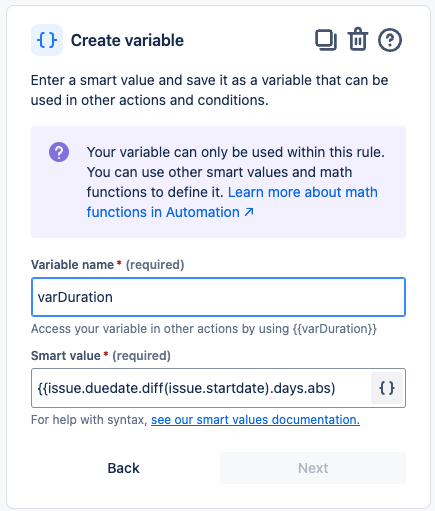The height and width of the screenshot is (511, 435).
Task: Delete the action with the trash icon
Action: click(x=358, y=39)
